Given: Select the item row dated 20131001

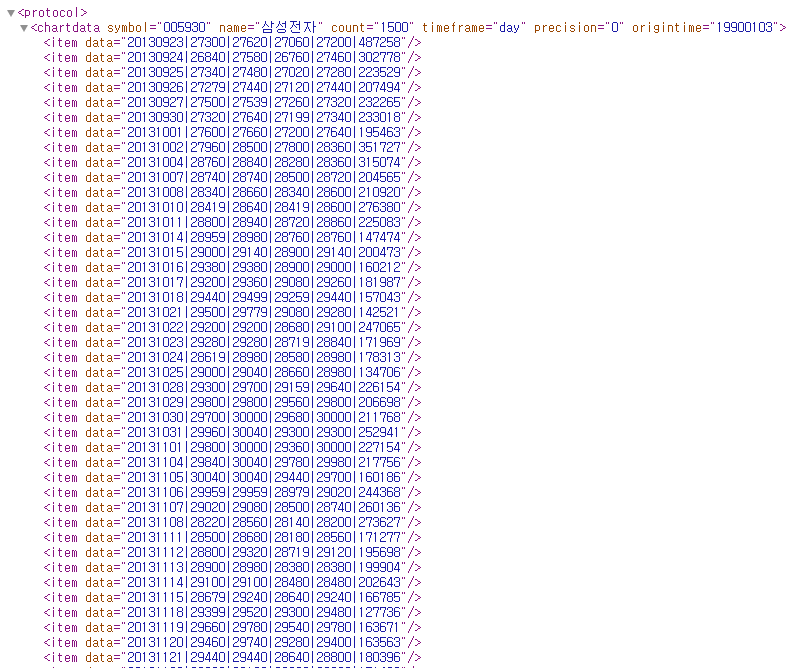Looking at the screenshot, I should pos(232,133).
